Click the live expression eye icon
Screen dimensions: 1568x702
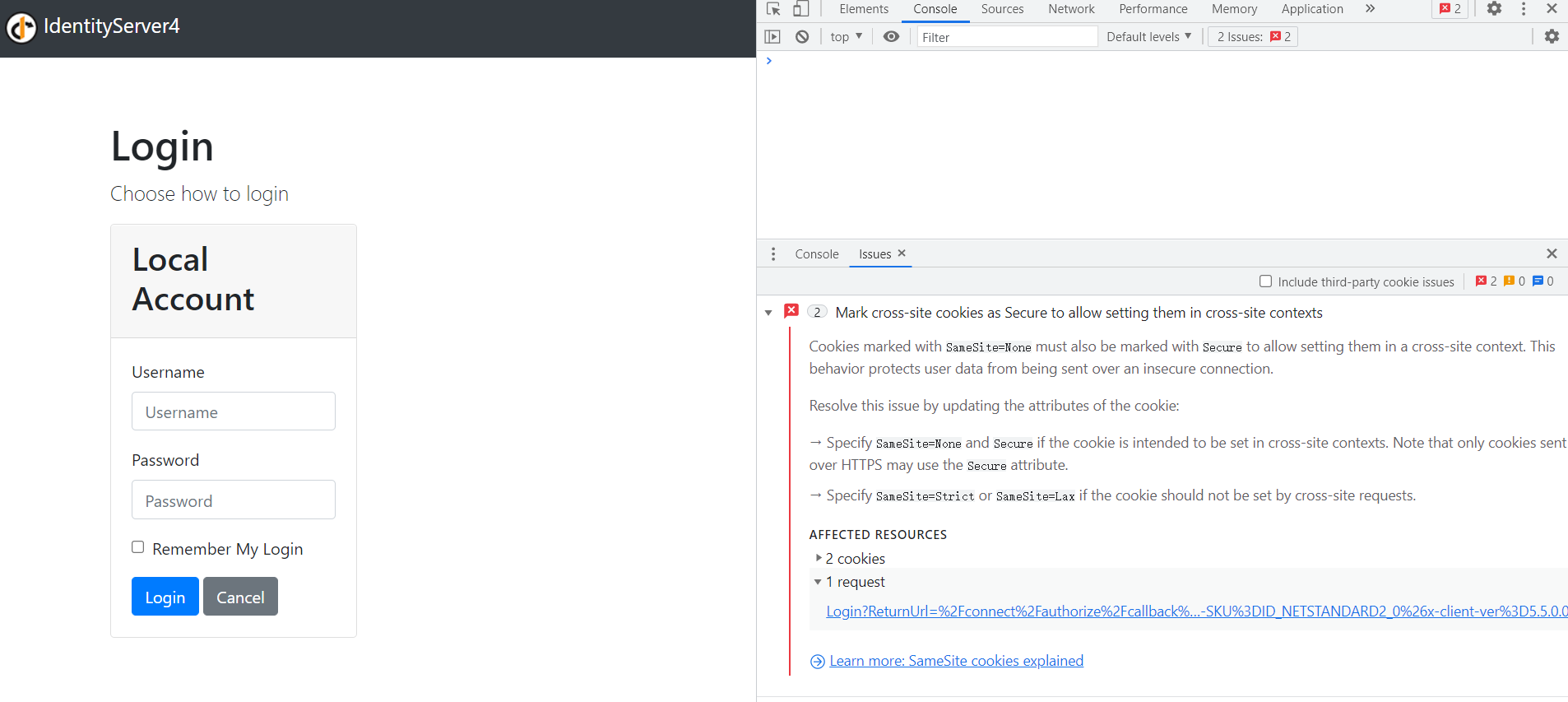(x=891, y=37)
